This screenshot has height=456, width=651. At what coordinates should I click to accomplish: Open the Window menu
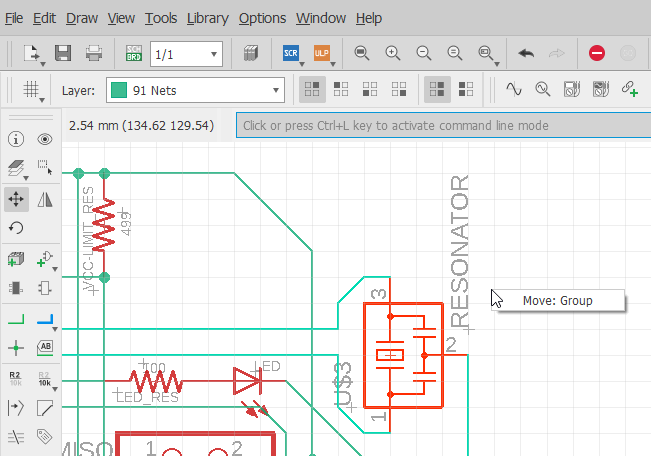321,18
